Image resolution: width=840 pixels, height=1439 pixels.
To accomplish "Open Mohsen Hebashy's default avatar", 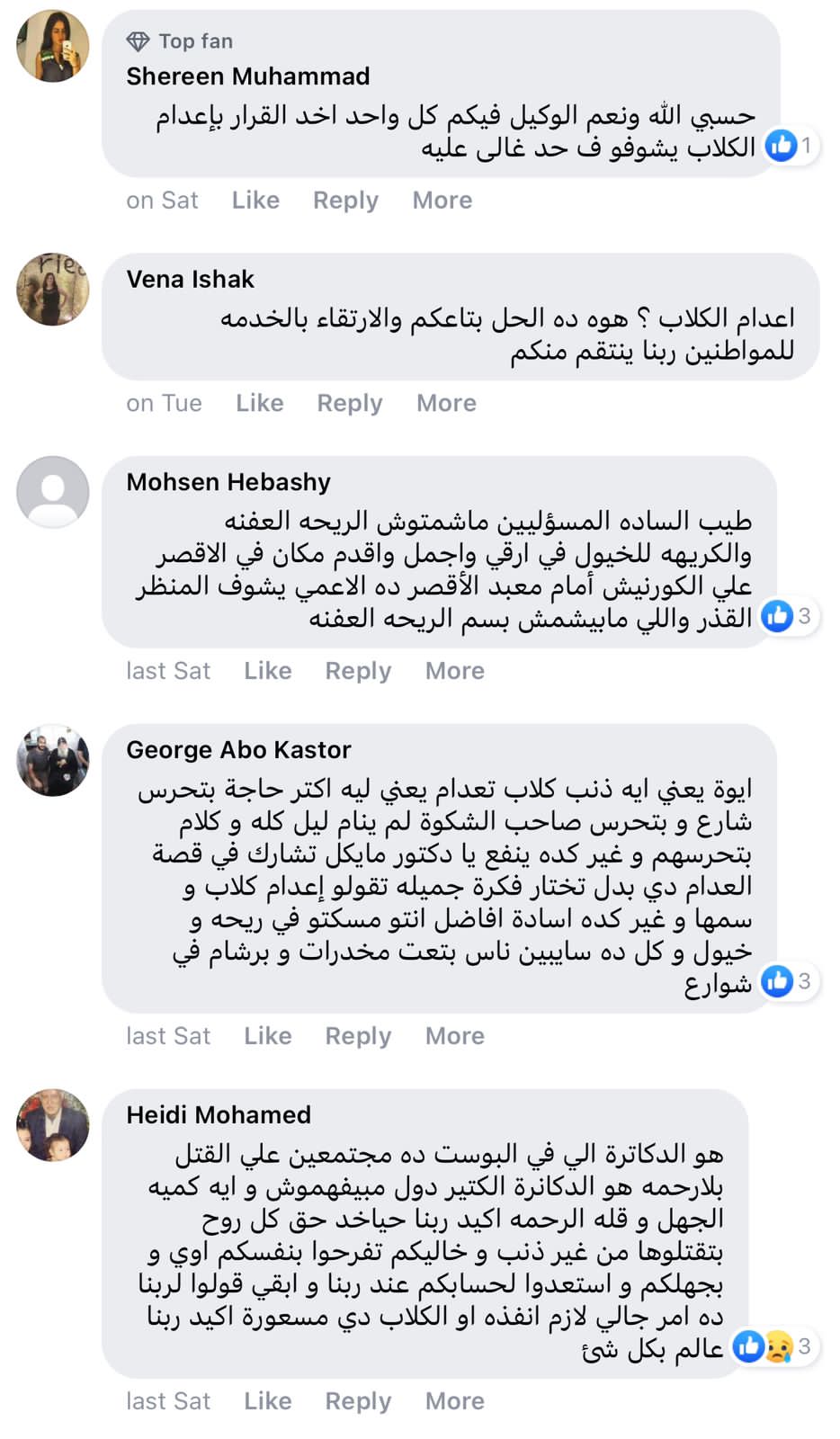I will 53,492.
